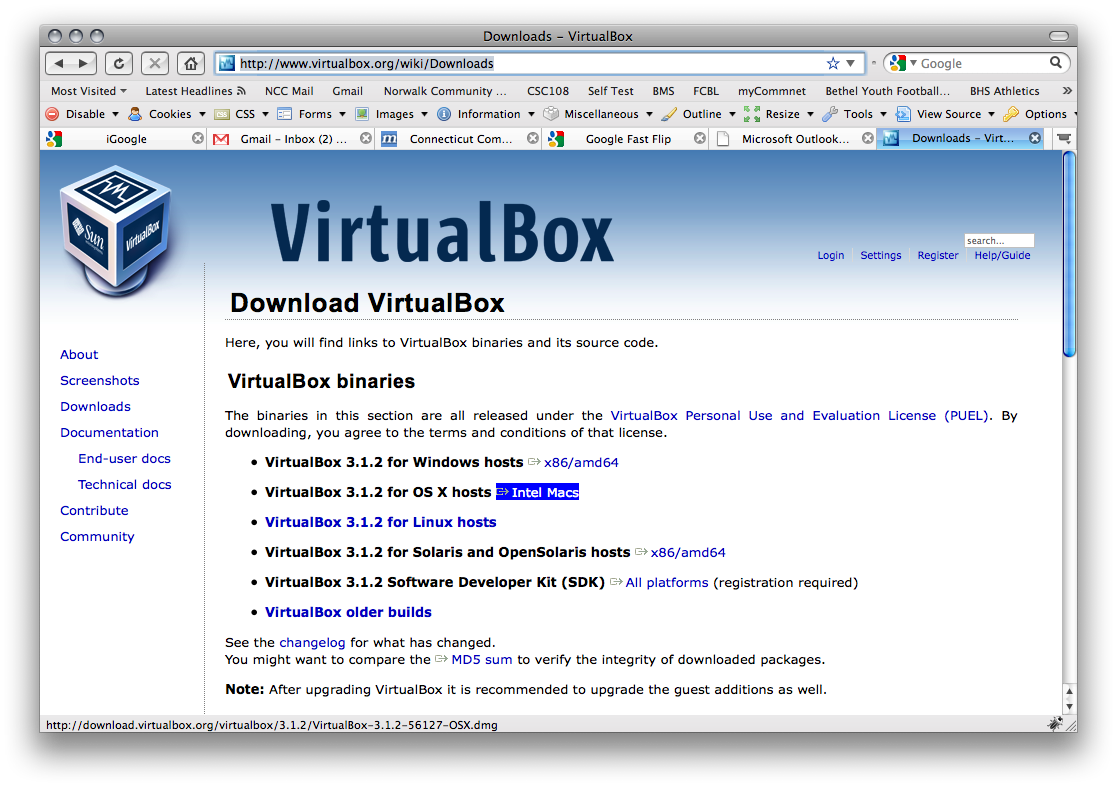
Task: Open the tab list button
Action: coord(1064,138)
